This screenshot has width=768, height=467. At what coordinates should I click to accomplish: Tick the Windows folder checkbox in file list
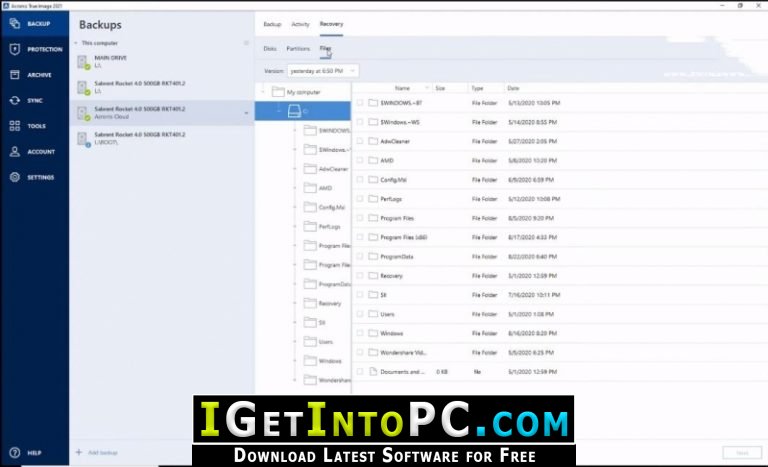360,333
